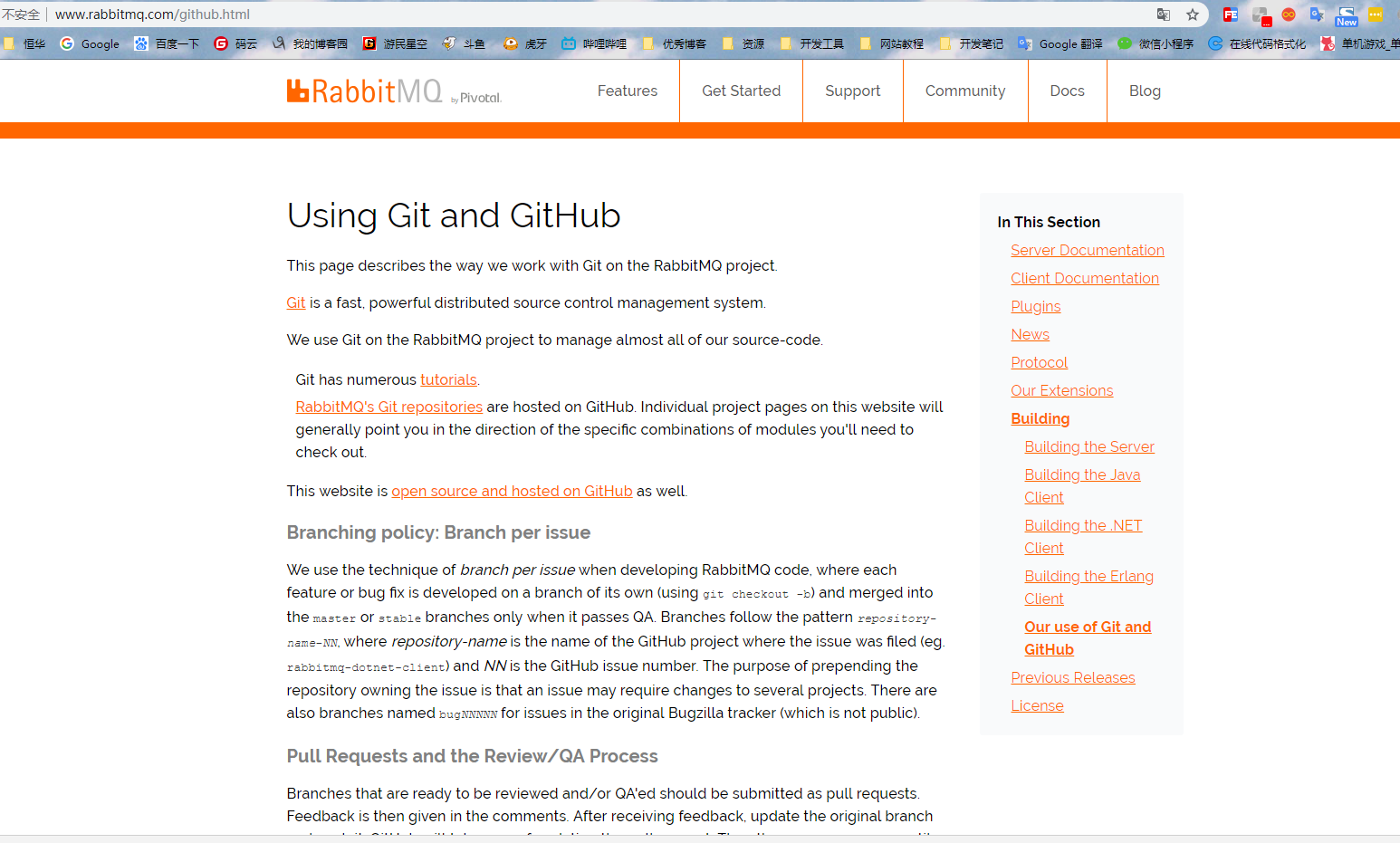Open the 游民星空 bookmark
Viewport: 1400px width, 843px height.
[395, 43]
